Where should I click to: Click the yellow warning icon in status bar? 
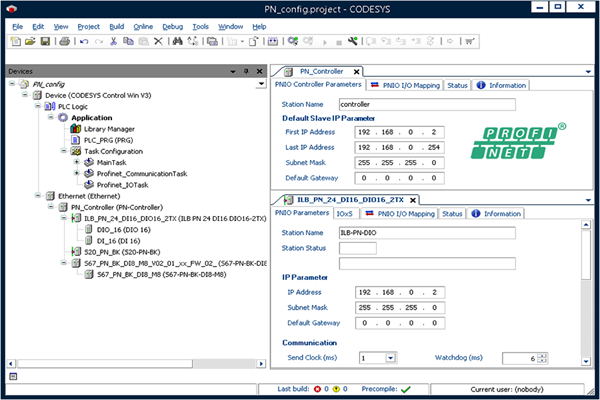(336, 389)
